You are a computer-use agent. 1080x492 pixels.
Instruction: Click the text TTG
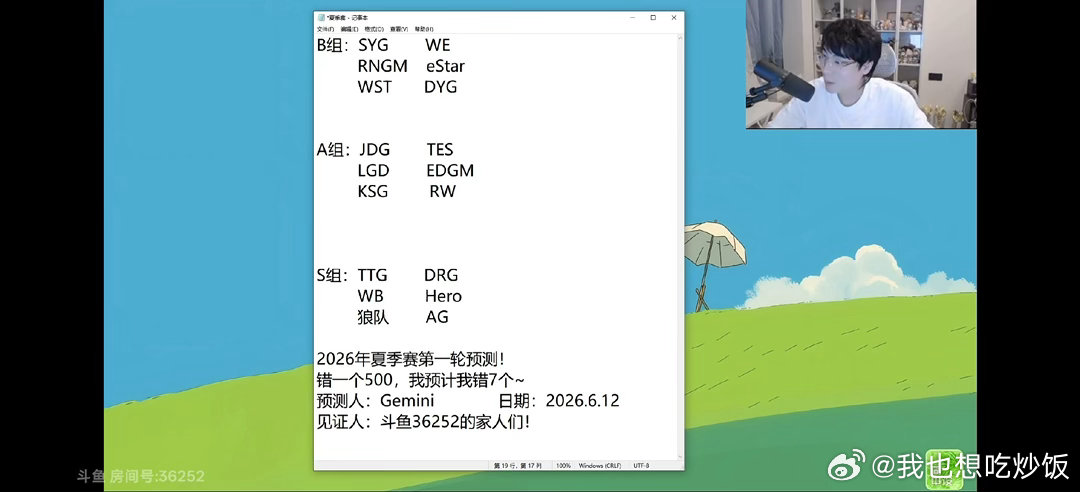coord(372,275)
